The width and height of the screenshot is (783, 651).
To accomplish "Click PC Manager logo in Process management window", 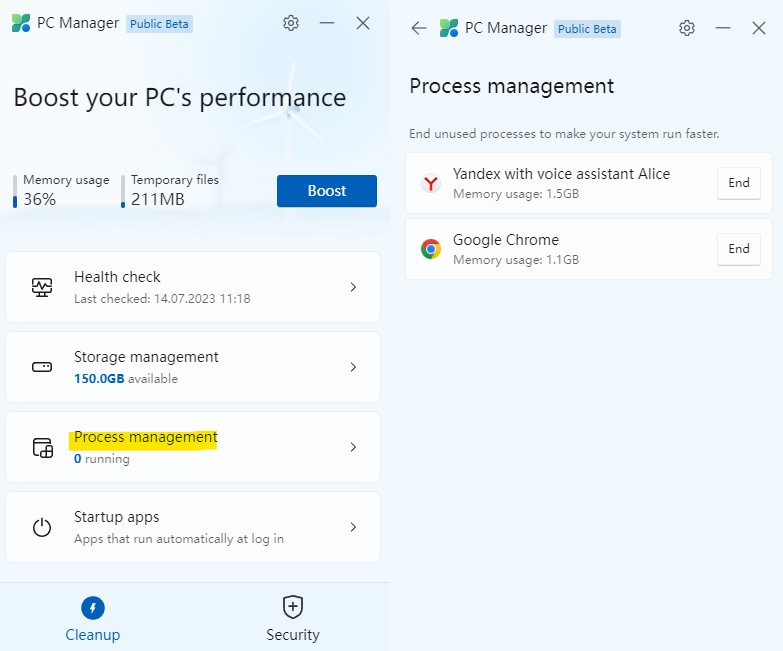I will [448, 28].
